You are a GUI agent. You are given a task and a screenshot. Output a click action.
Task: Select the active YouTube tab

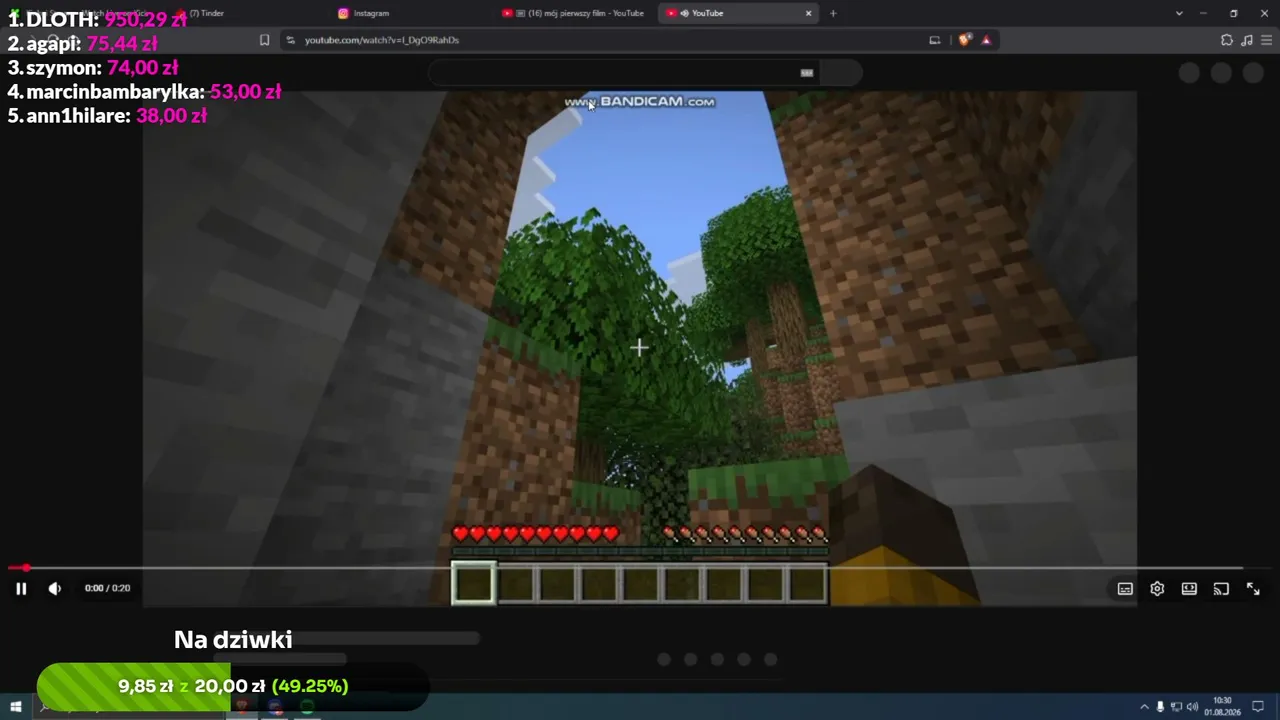point(730,13)
